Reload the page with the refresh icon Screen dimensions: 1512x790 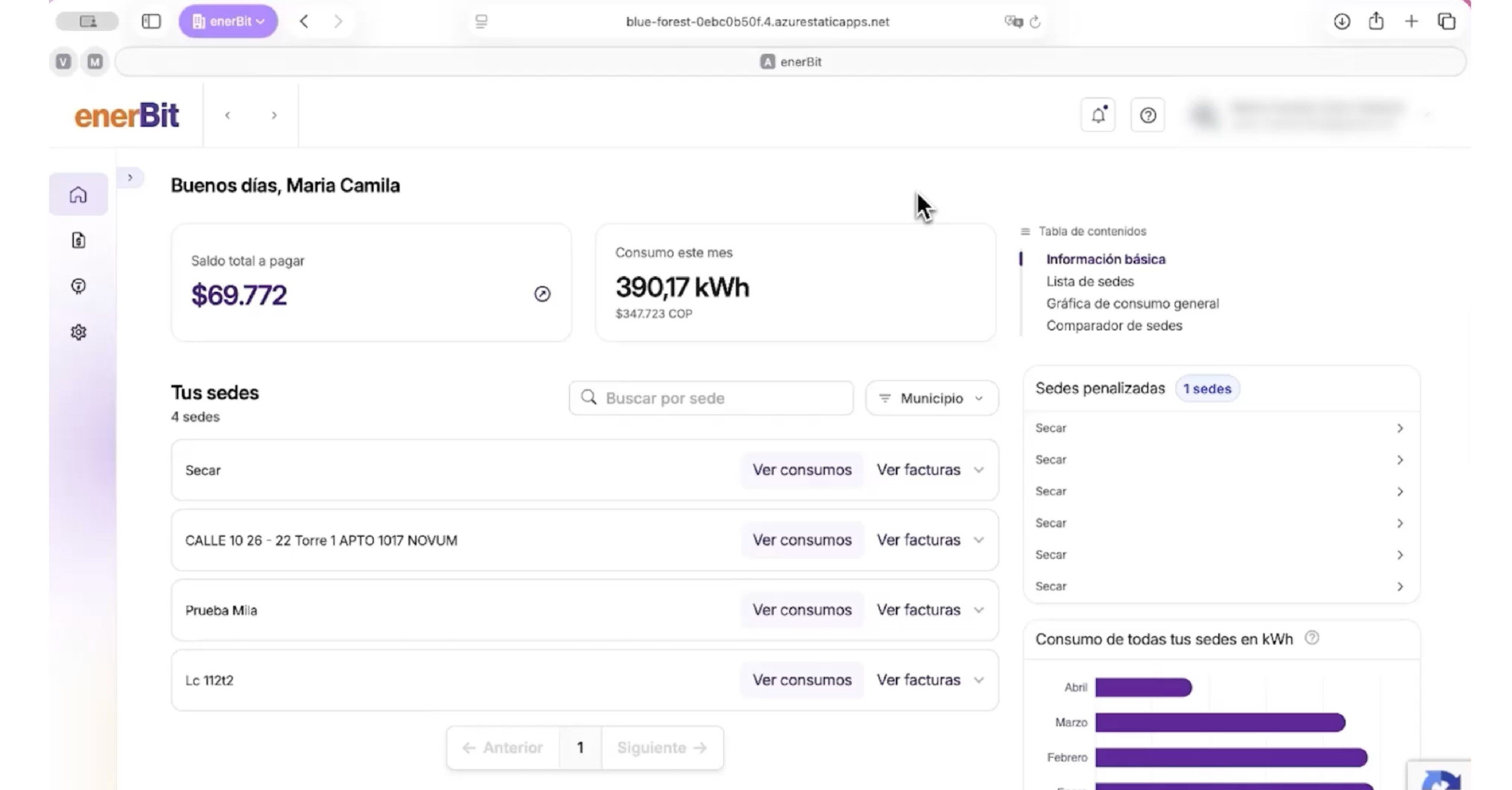pyautogui.click(x=1035, y=22)
